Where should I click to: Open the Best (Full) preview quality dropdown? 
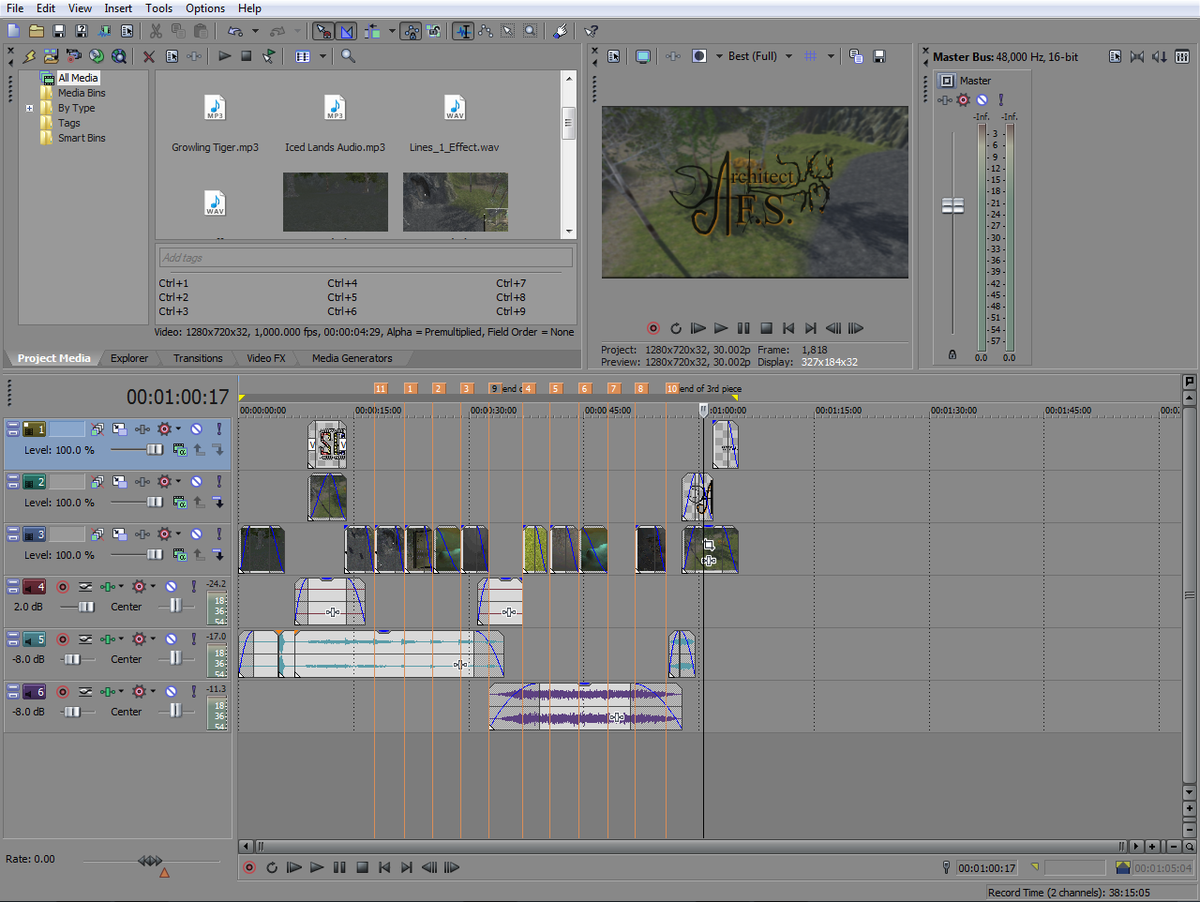pos(789,56)
